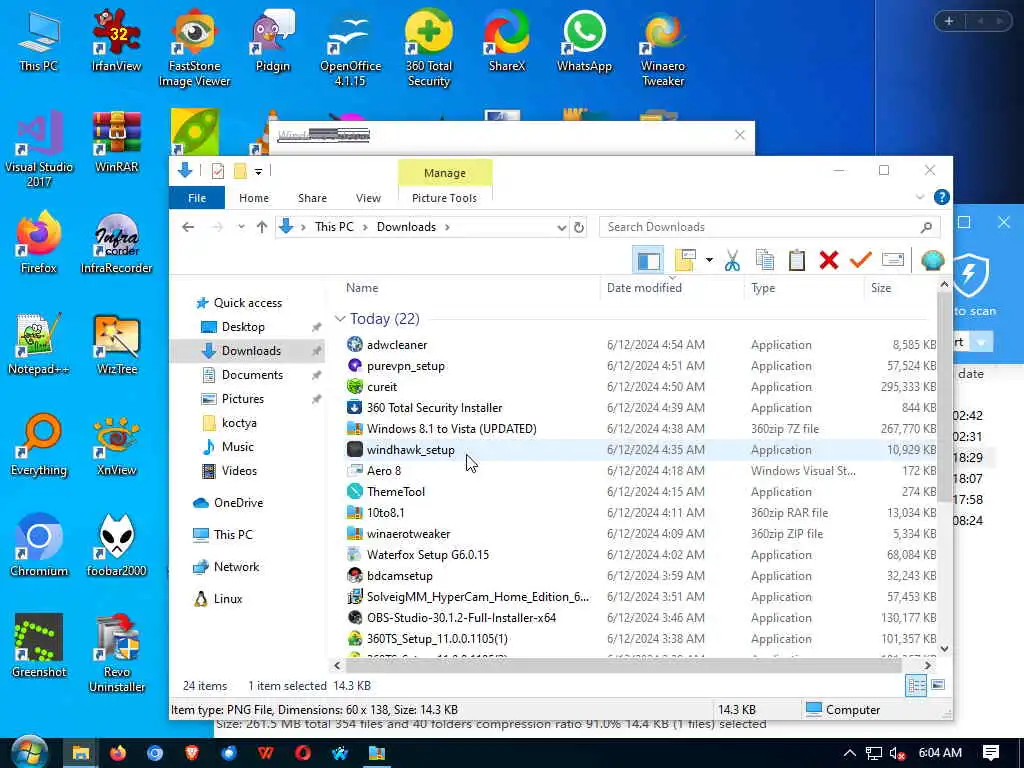
Task: Click the muted volume tray icon
Action: coord(897,753)
